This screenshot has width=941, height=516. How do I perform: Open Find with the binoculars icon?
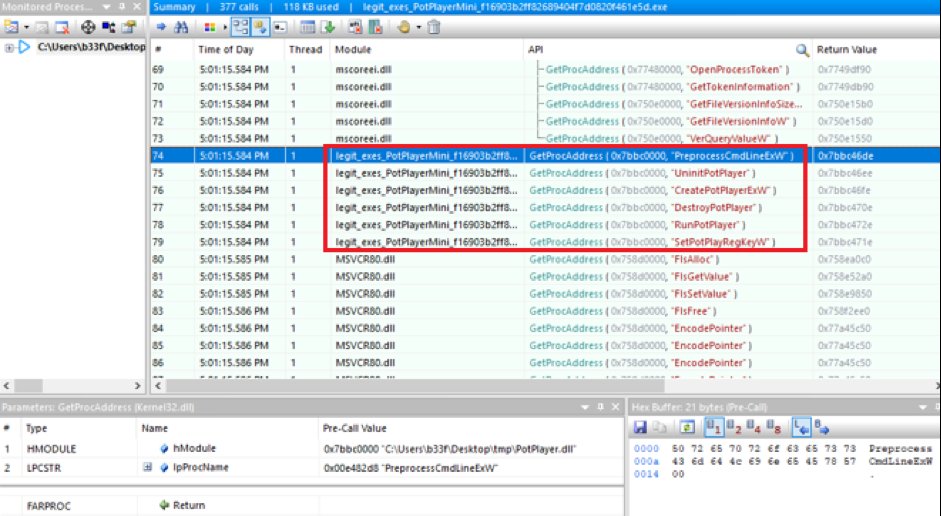[181, 27]
